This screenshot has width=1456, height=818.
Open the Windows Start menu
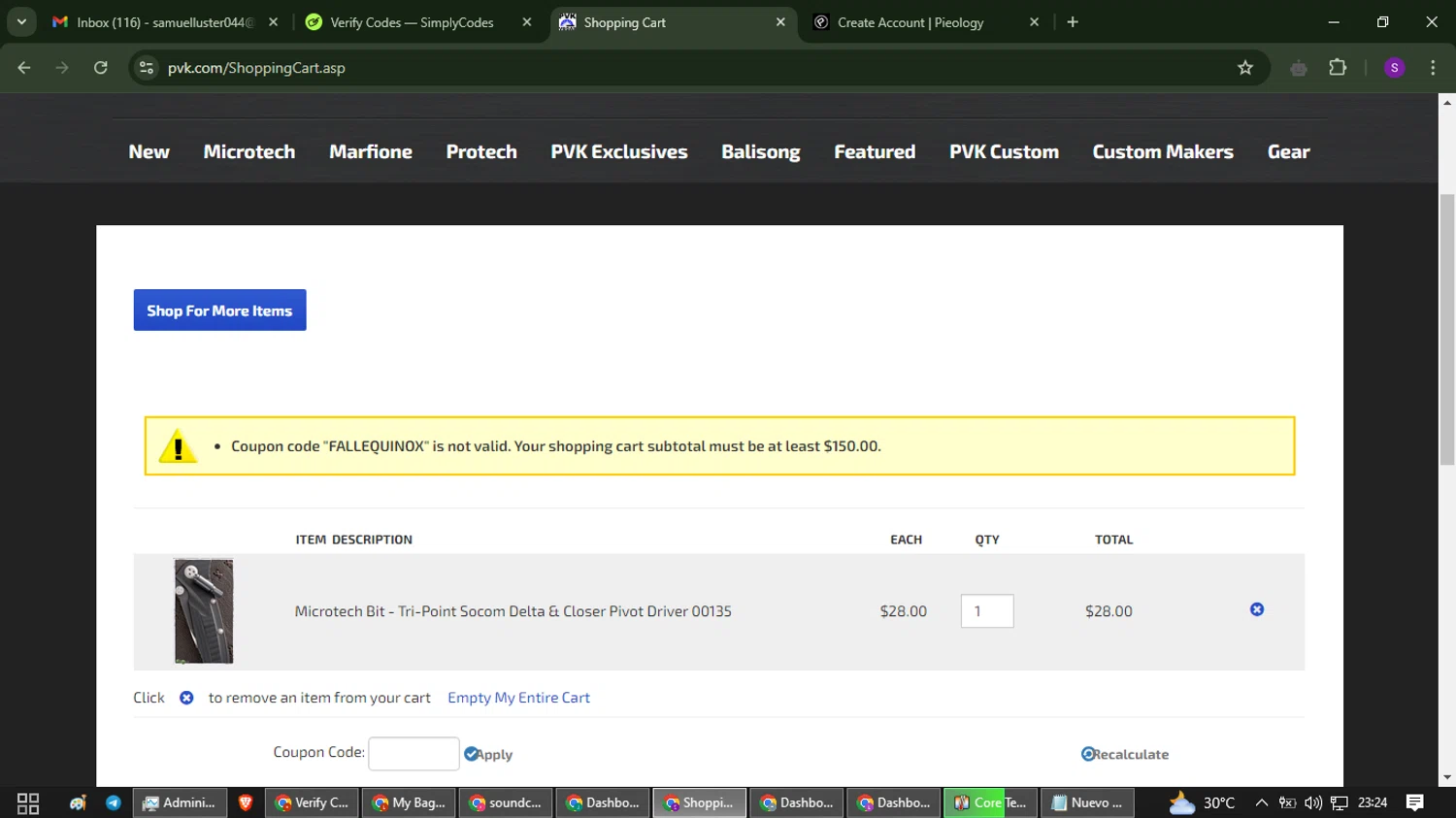[x=28, y=803]
